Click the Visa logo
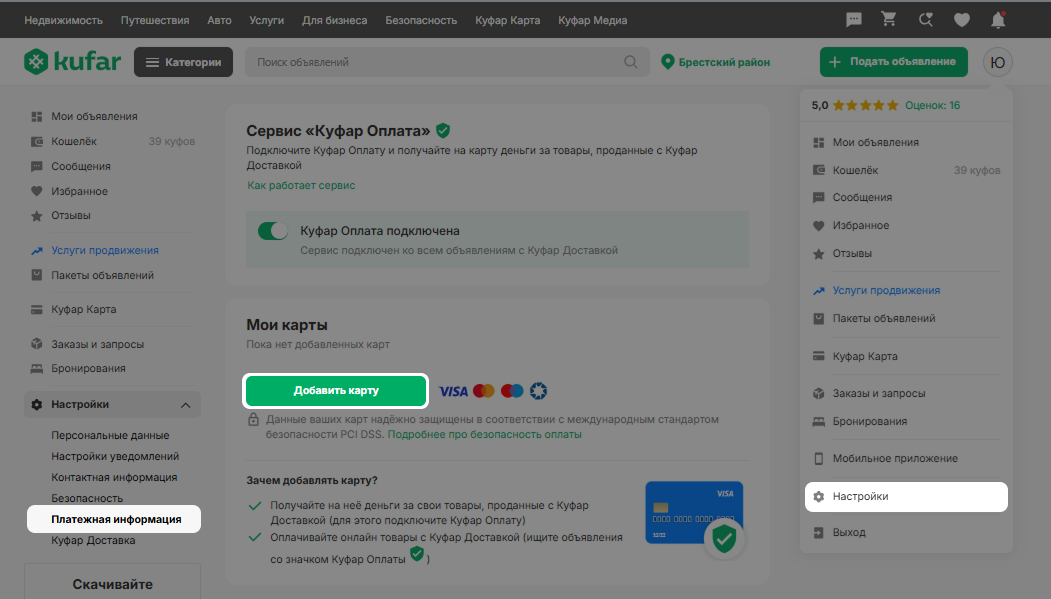The image size is (1051, 599). coord(453,391)
